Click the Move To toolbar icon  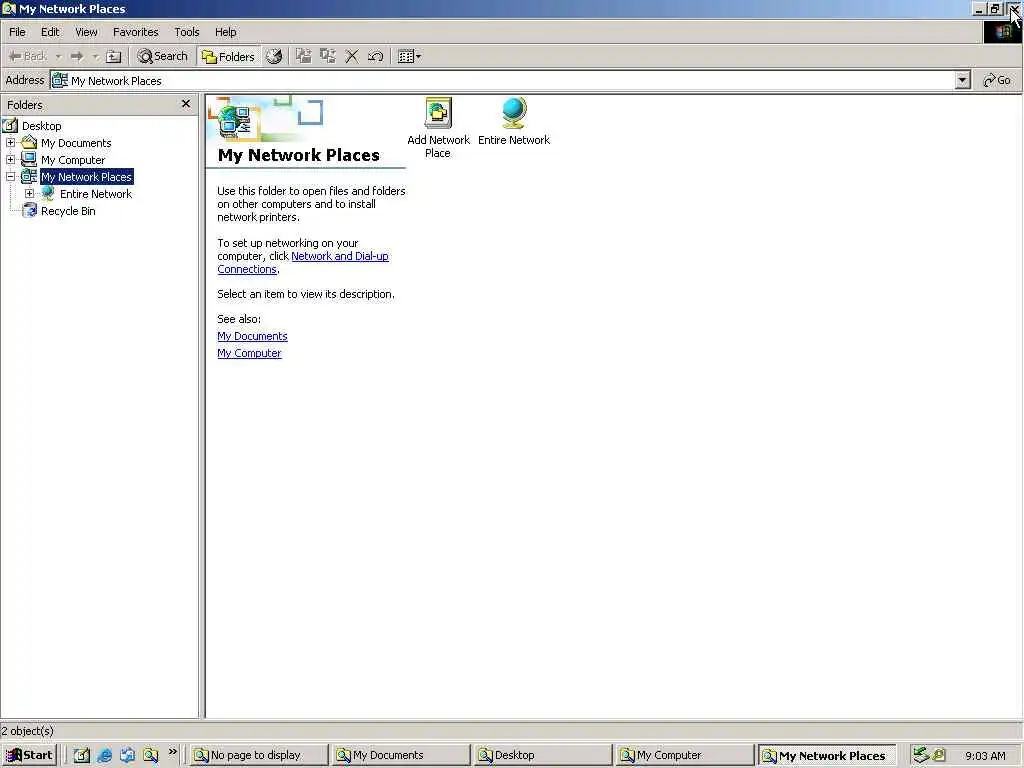pos(304,57)
